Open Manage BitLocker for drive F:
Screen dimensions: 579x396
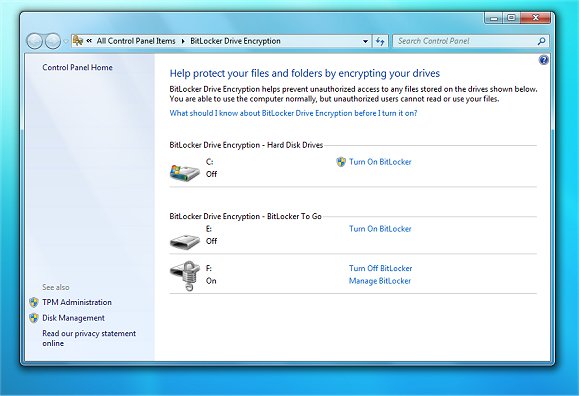point(380,281)
